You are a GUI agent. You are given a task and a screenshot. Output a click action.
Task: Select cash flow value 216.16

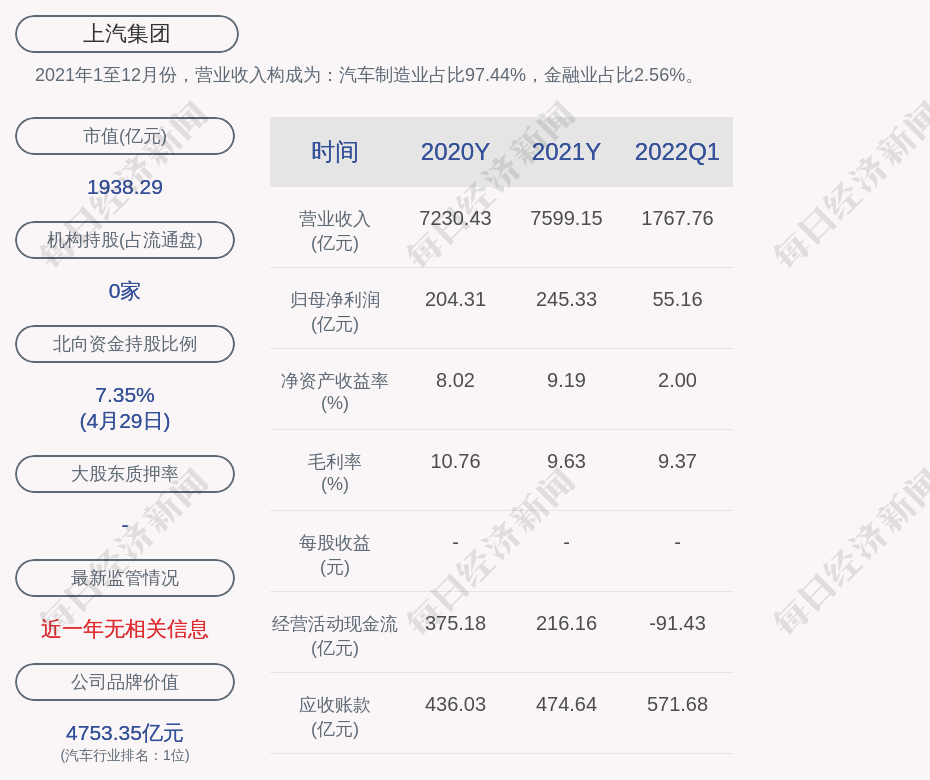566,623
